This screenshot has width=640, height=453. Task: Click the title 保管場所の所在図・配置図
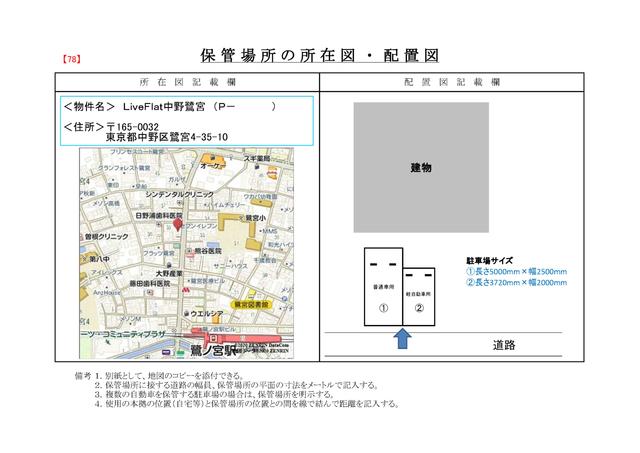320,56
